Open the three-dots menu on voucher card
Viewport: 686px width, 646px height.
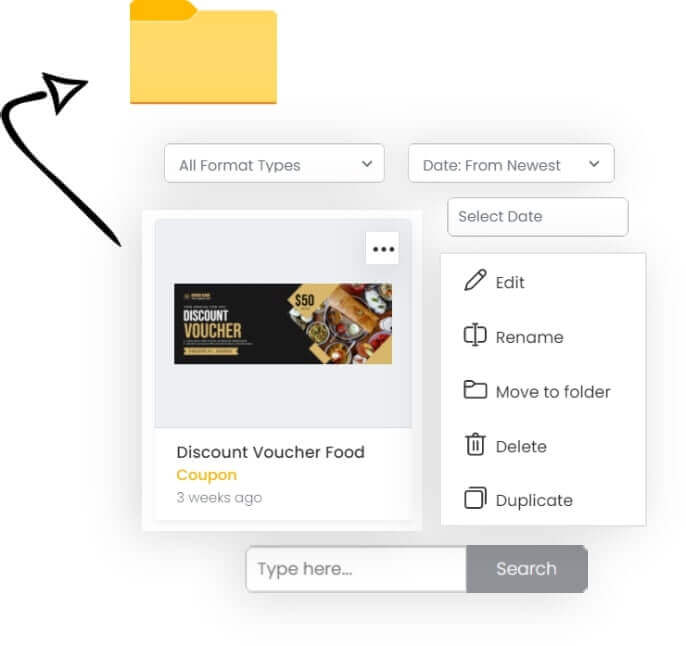(382, 248)
